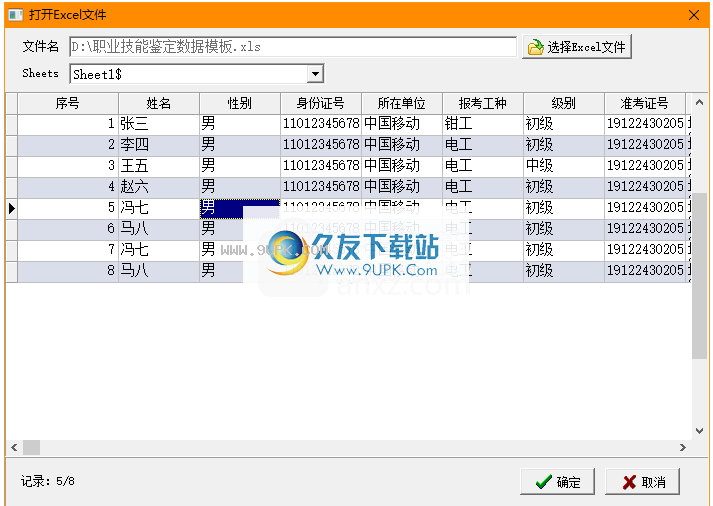
Task: Click the vertical scrollbar down arrow
Action: [x=699, y=431]
